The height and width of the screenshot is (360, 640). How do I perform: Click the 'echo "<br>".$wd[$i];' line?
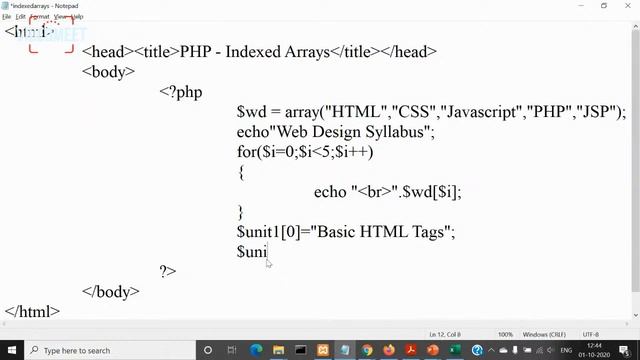coord(388,192)
